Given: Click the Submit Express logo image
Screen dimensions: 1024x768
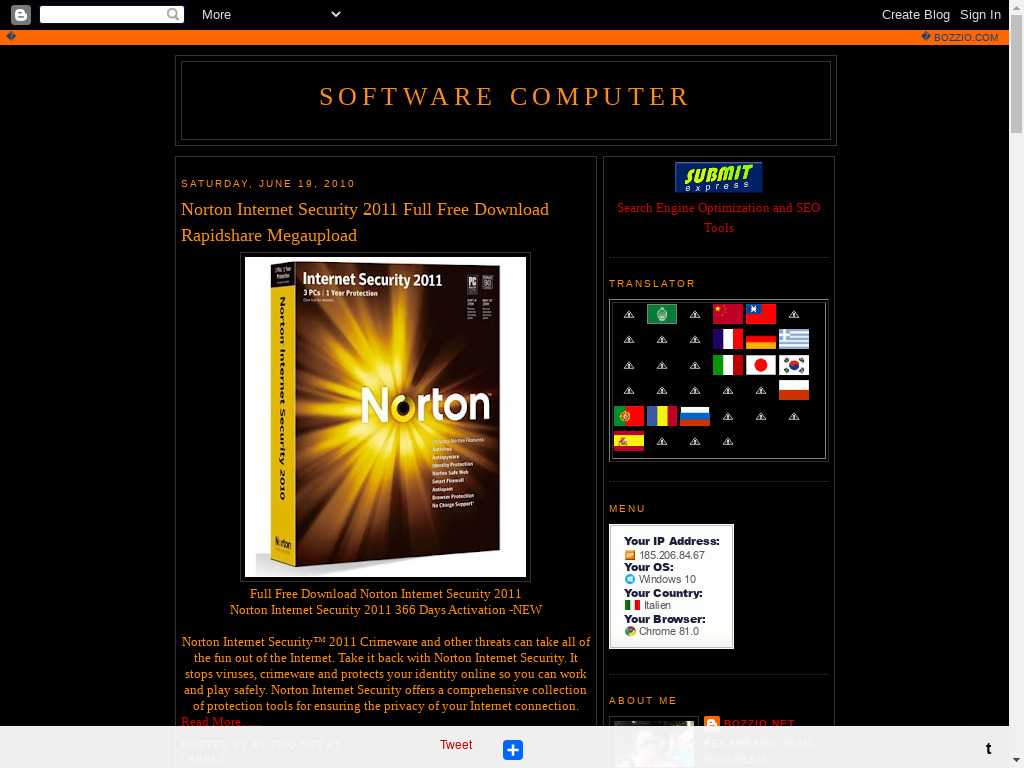Looking at the screenshot, I should (718, 177).
